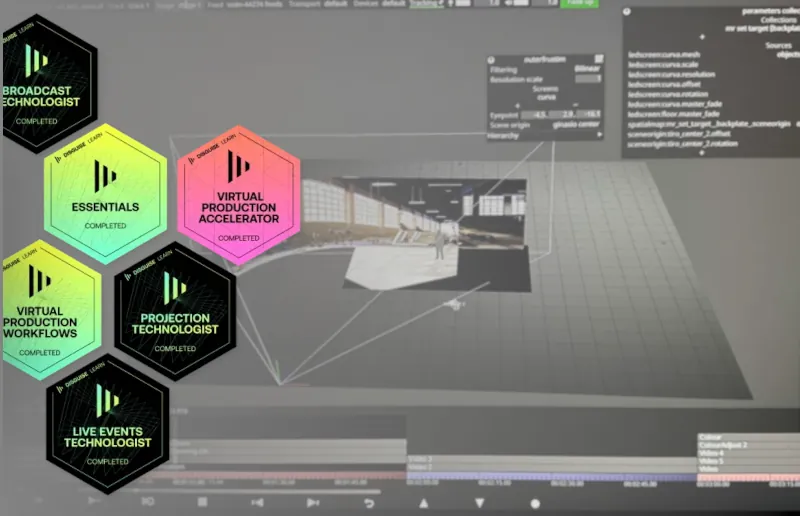Open the Tracking menu in top bar
The height and width of the screenshot is (516, 800).
click(426, 4)
